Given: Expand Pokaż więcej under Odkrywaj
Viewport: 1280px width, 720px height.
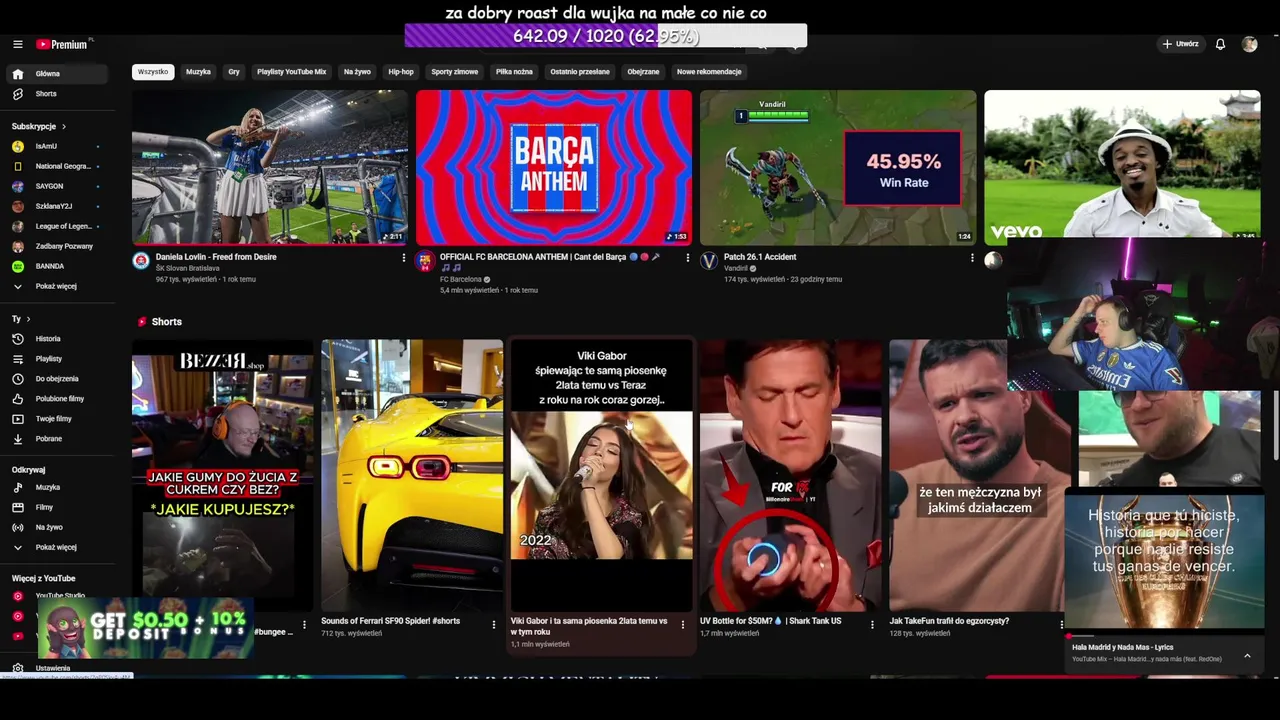Looking at the screenshot, I should (x=57, y=548).
